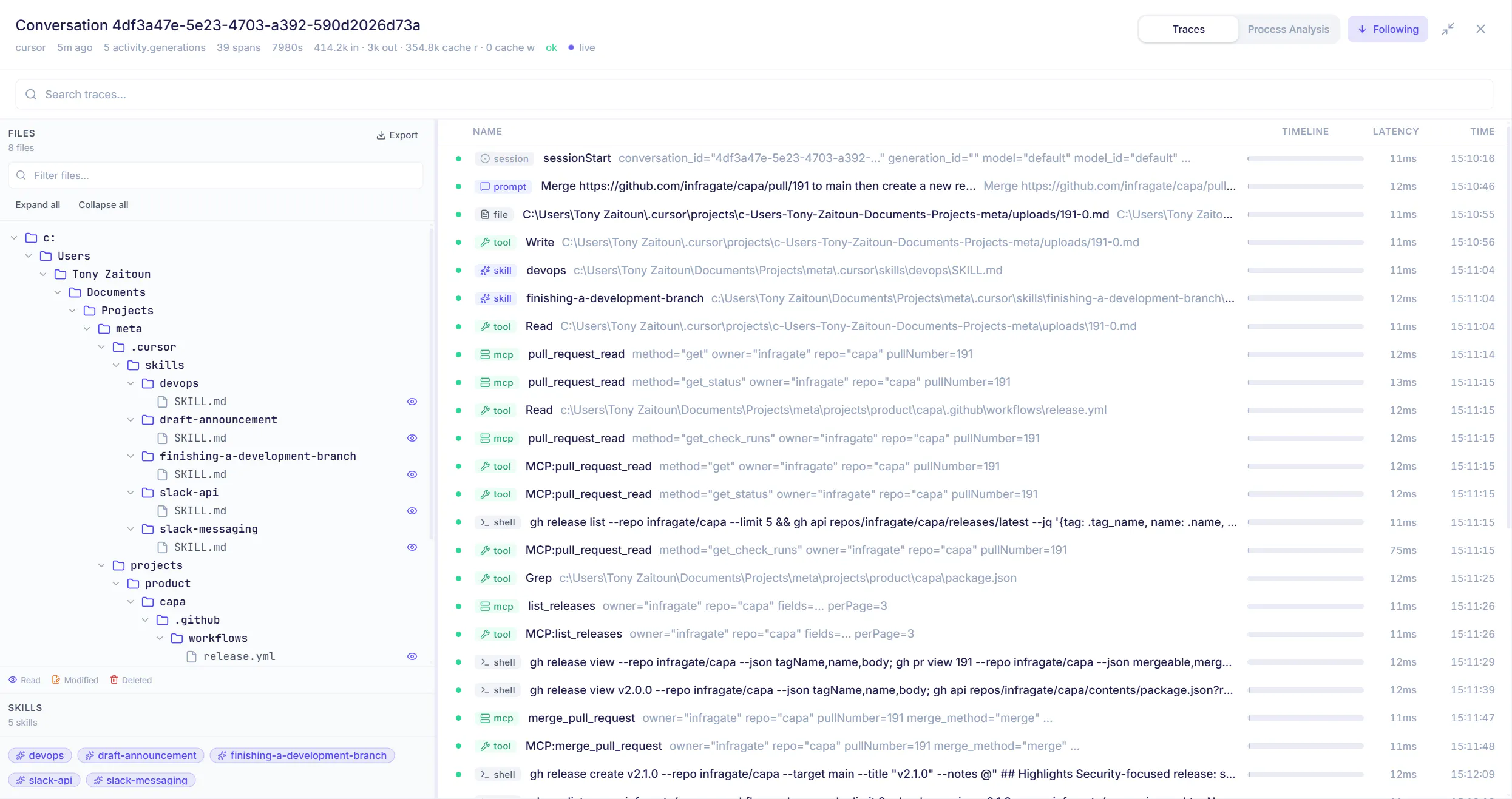1512x799 pixels.
Task: Click the timeline bar on Grep row
Action: point(1306,579)
